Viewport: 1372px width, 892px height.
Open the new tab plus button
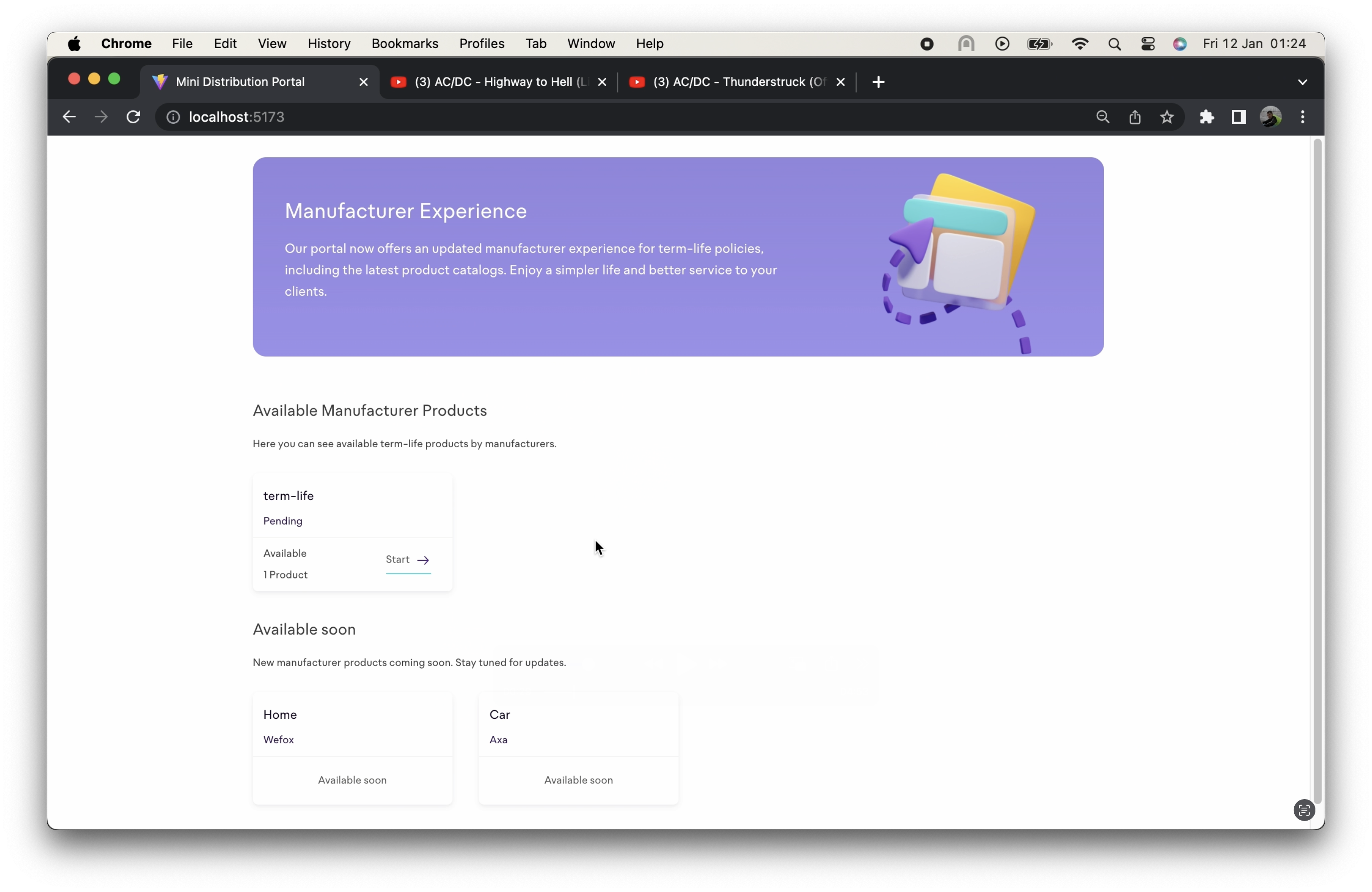tap(878, 82)
